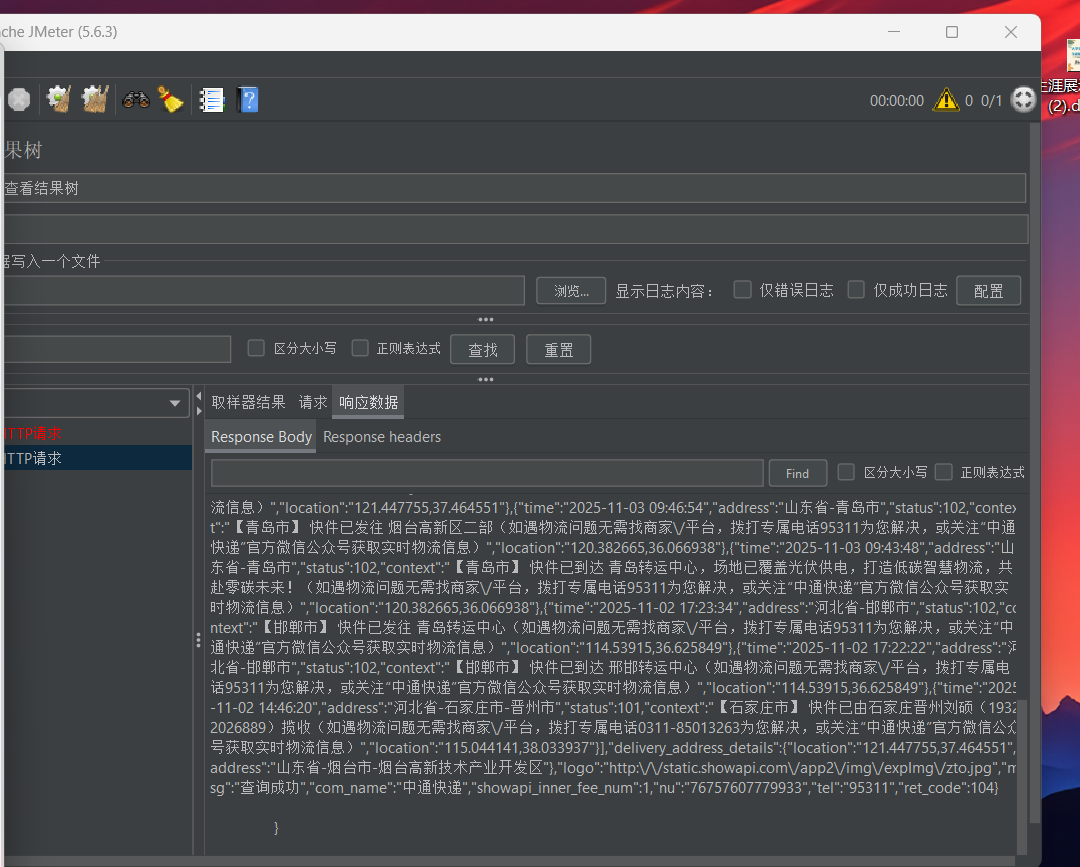Click the elapsed time 00:00:00 display
The height and width of the screenshot is (867, 1080).
[897, 101]
